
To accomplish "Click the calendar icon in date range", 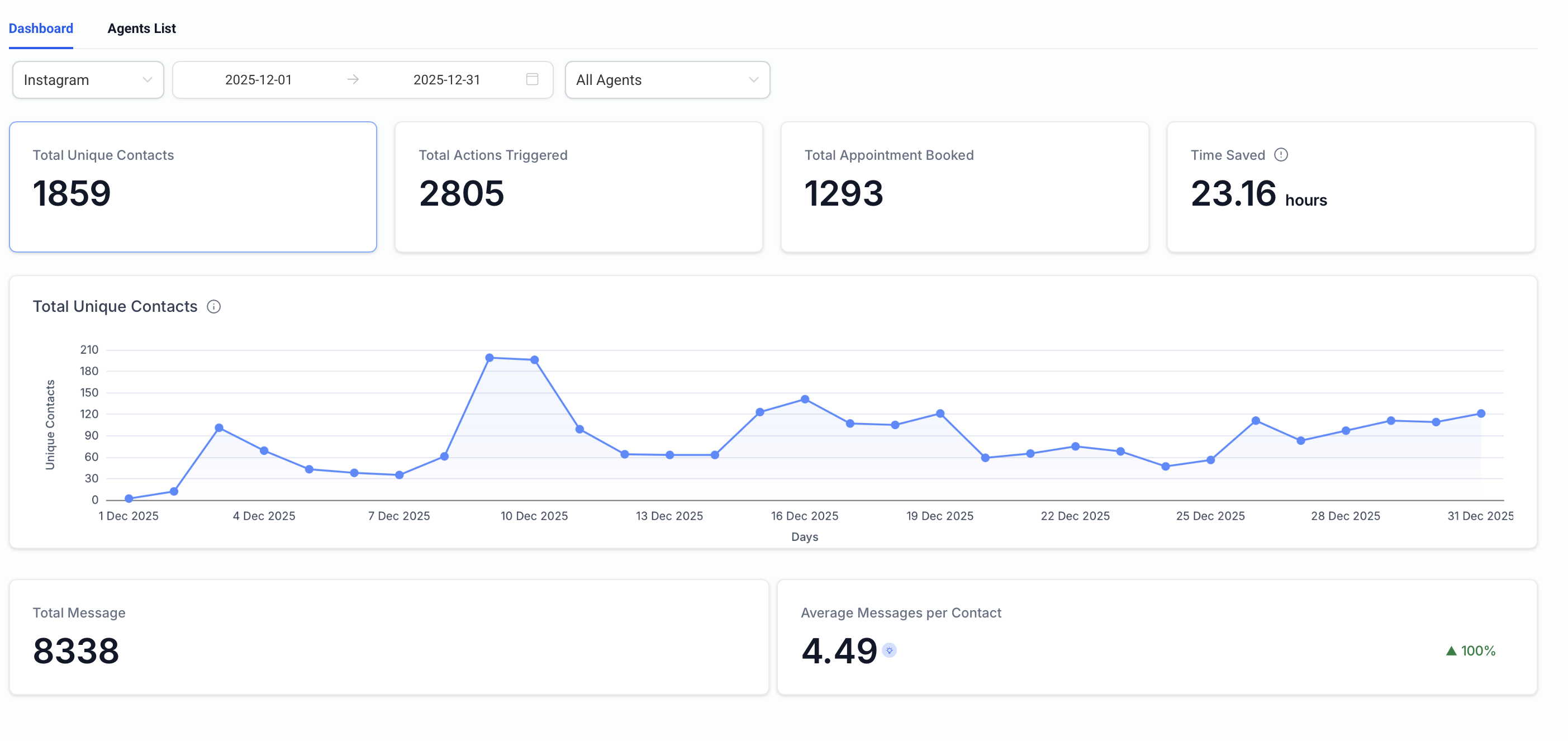I will (532, 79).
